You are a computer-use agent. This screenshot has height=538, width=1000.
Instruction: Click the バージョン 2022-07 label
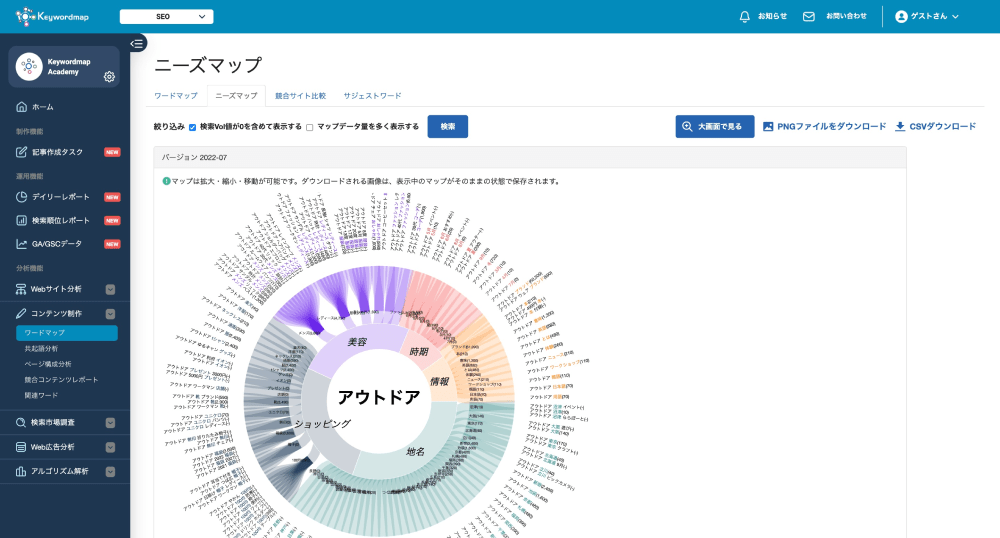(195, 157)
